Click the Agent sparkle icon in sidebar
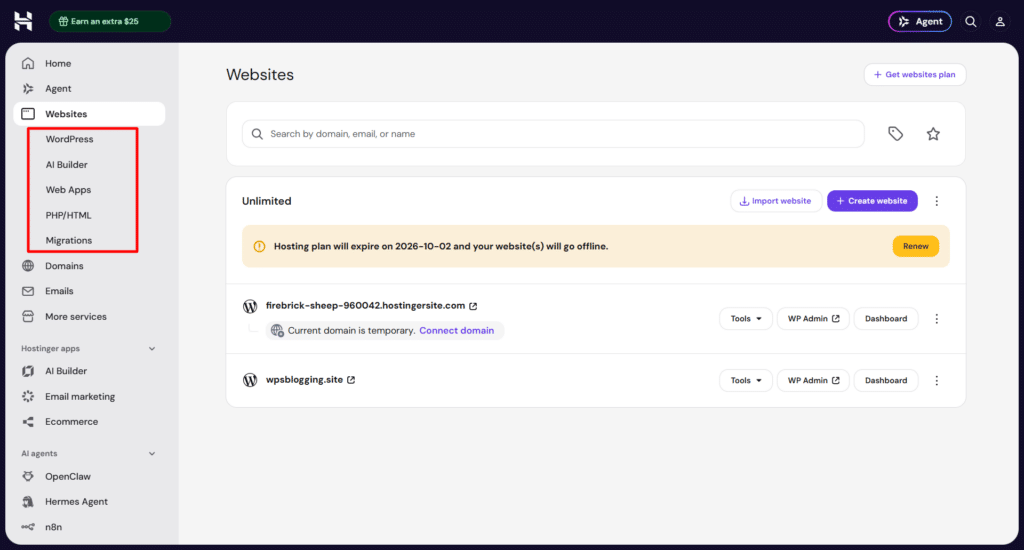Viewport: 1024px width, 550px height. (x=28, y=88)
